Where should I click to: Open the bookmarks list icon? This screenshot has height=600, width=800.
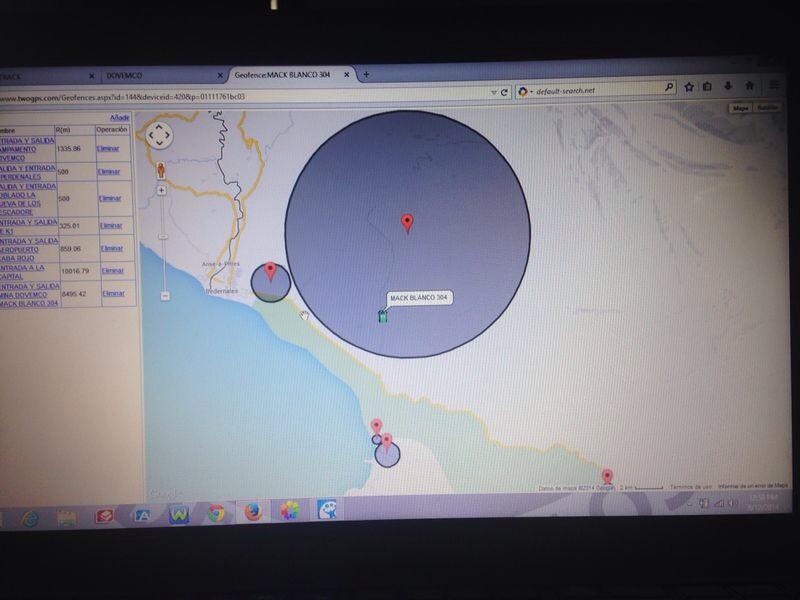coord(707,87)
